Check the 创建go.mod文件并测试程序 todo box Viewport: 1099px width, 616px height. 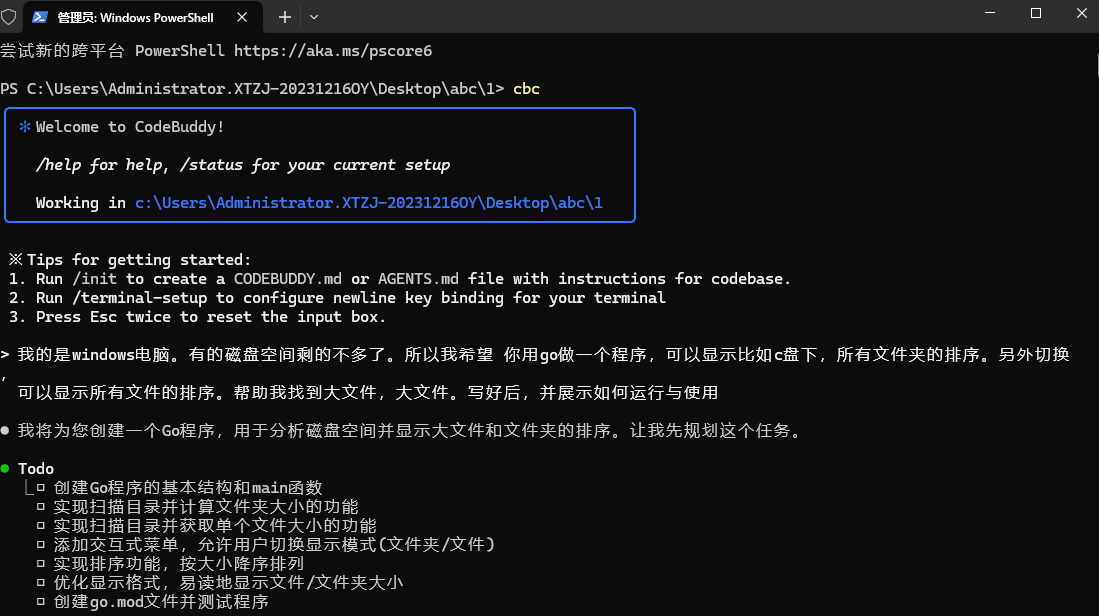tap(41, 601)
